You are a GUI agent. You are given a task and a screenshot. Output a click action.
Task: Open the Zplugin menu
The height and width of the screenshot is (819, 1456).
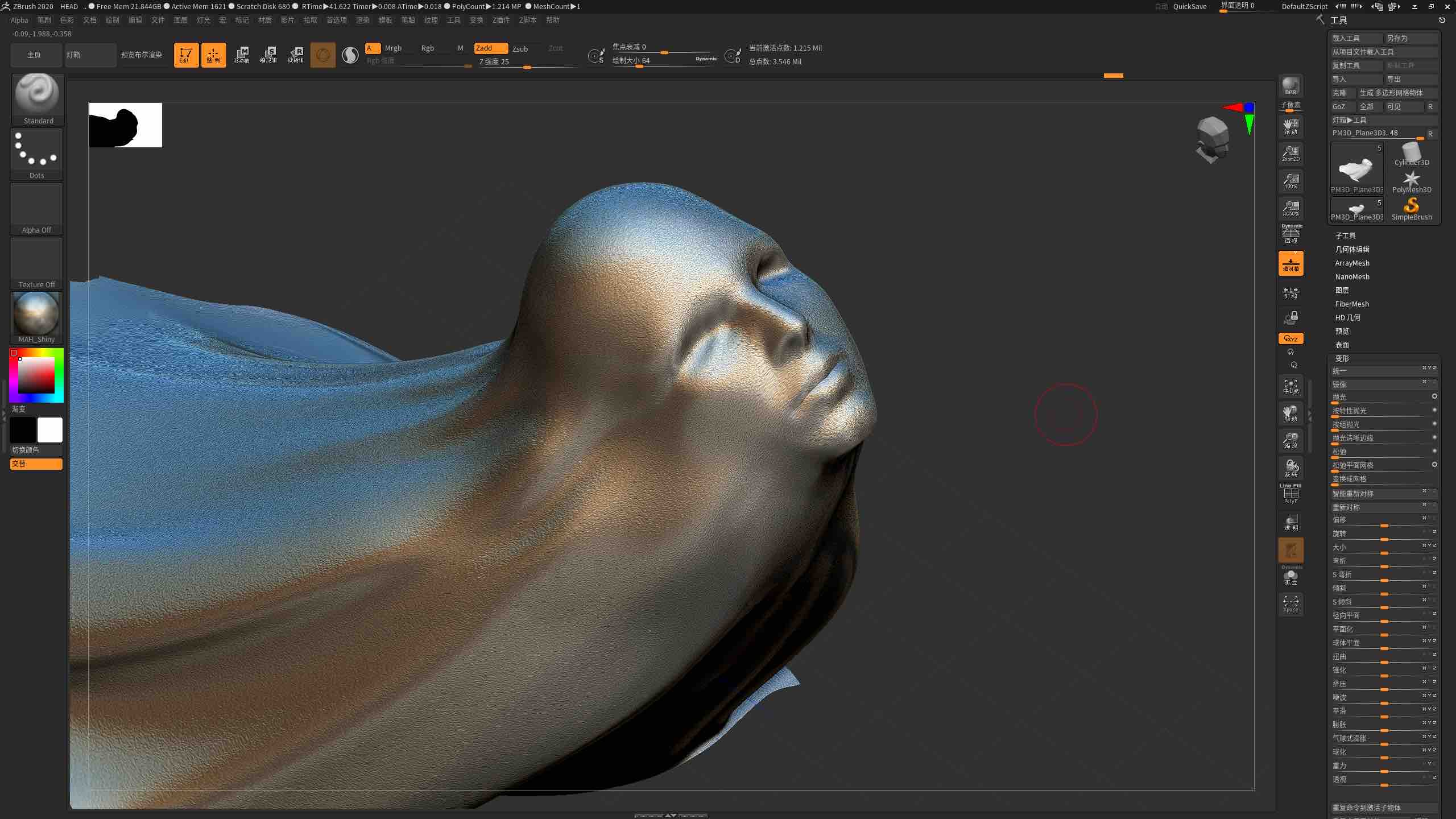coord(500,19)
